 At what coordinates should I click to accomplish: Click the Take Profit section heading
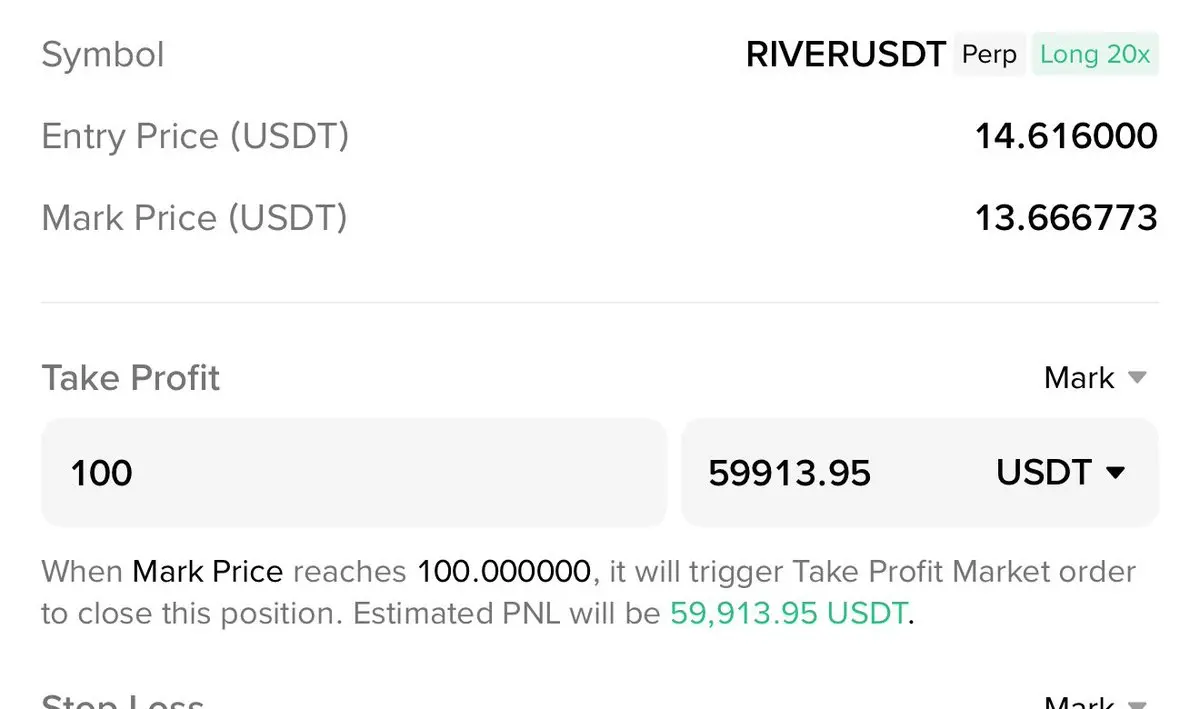(x=131, y=378)
